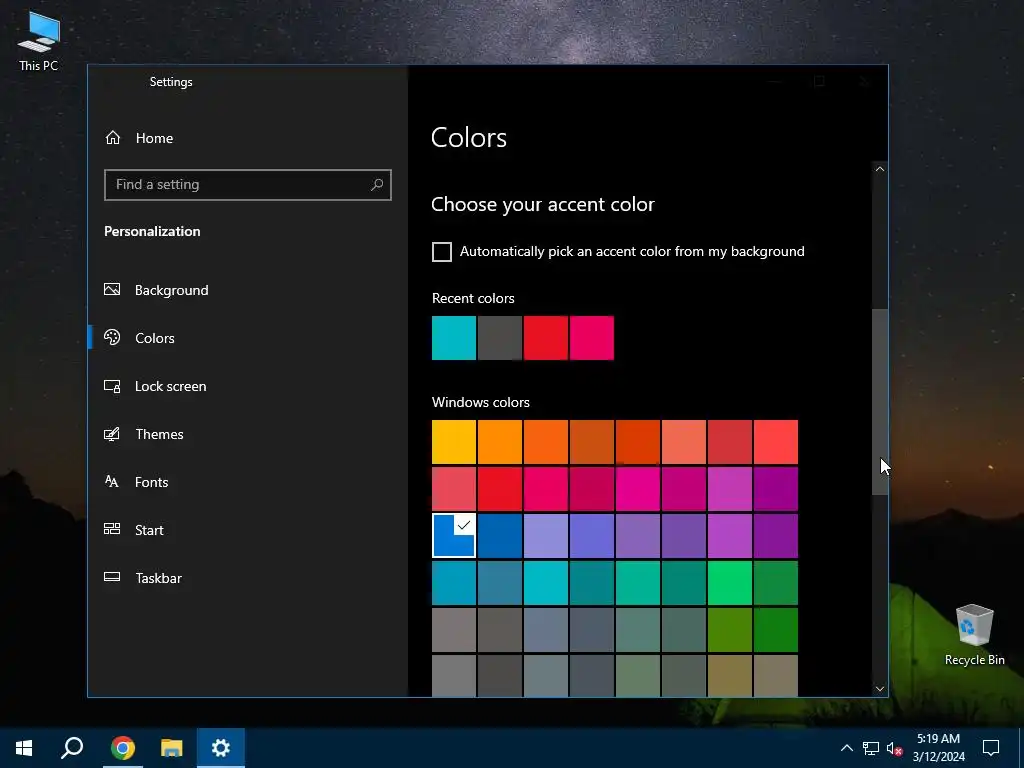Pick the red recent color swatch

click(x=545, y=338)
